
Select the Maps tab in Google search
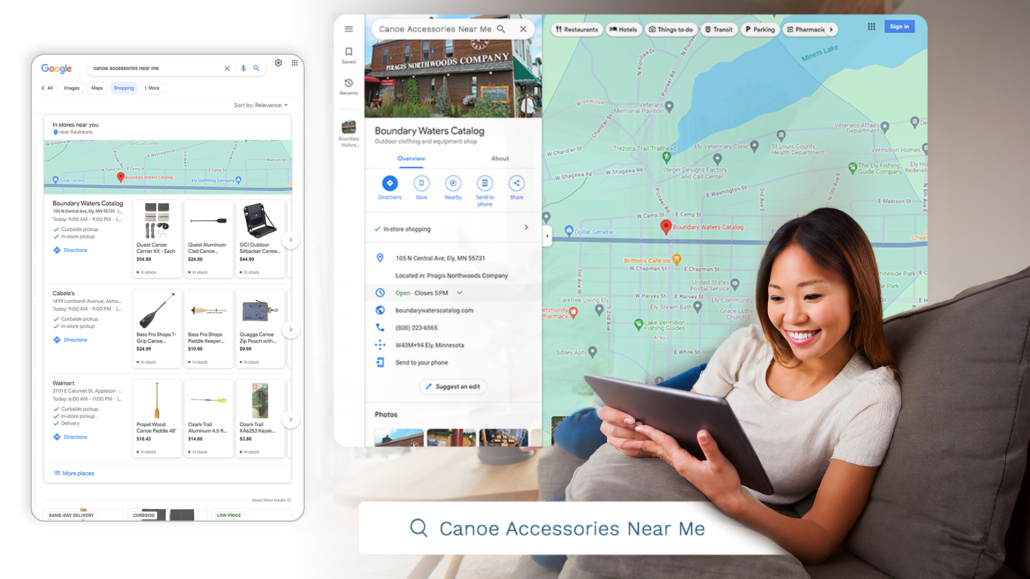pos(97,88)
